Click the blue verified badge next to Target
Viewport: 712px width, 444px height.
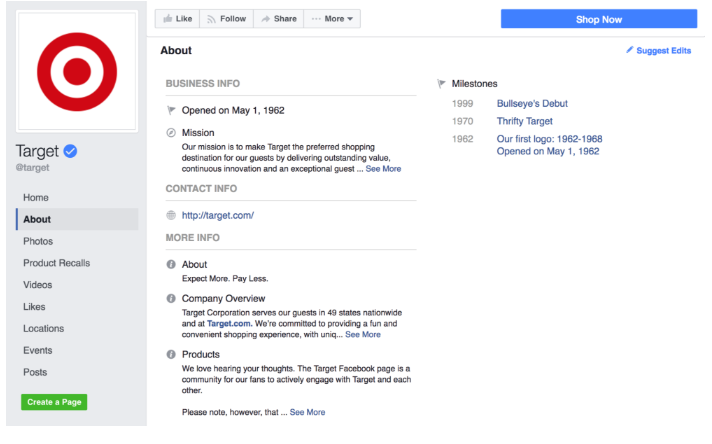click(x=71, y=151)
